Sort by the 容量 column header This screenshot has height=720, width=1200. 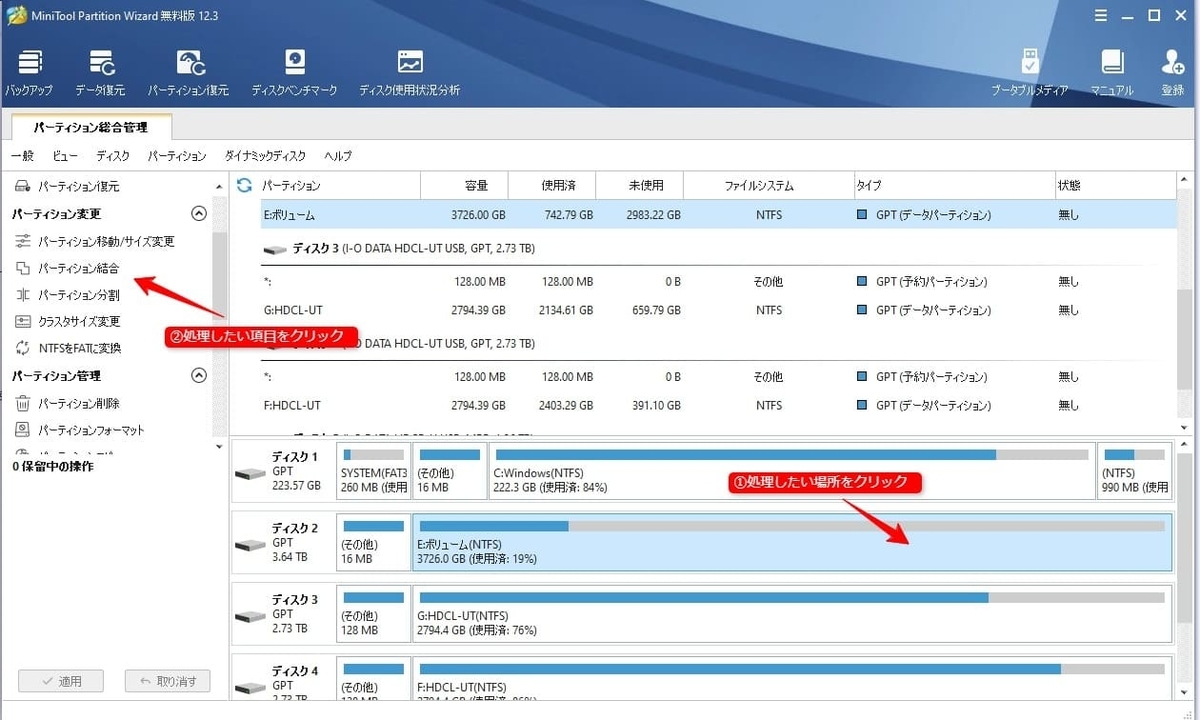click(464, 185)
